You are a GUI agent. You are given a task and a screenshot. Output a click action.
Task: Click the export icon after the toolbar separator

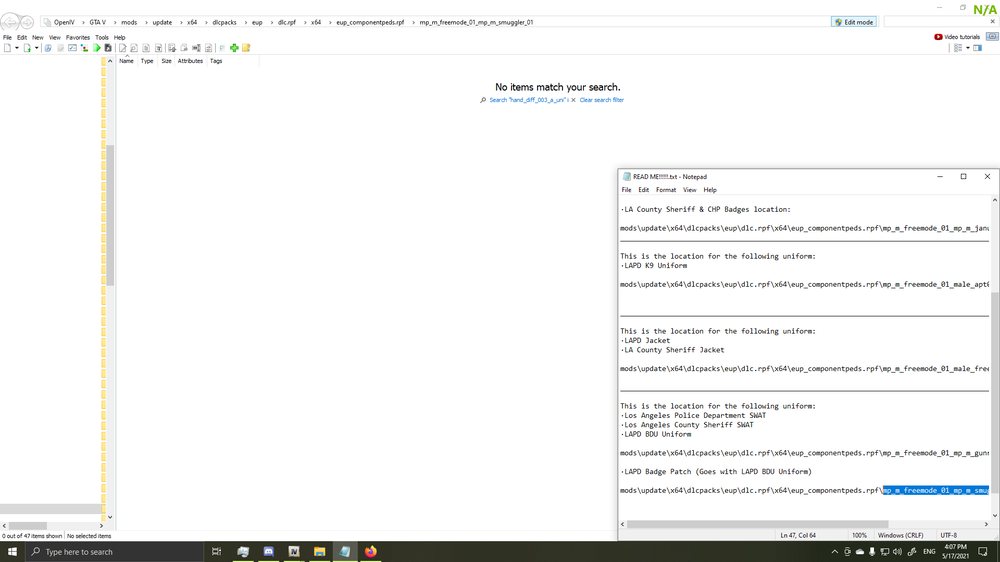pyautogui.click(x=172, y=48)
